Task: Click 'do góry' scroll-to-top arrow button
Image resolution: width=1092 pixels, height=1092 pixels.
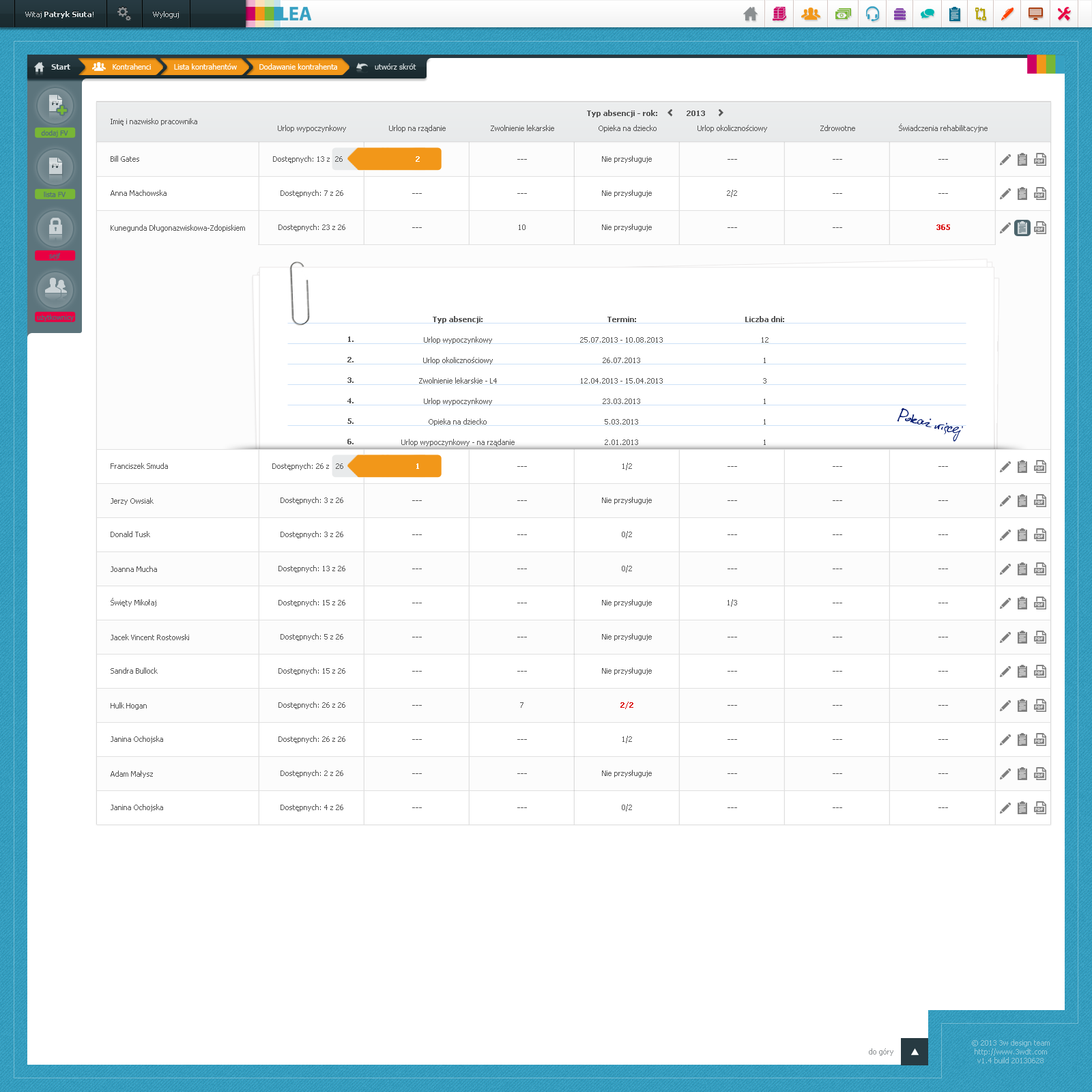Action: [914, 1052]
